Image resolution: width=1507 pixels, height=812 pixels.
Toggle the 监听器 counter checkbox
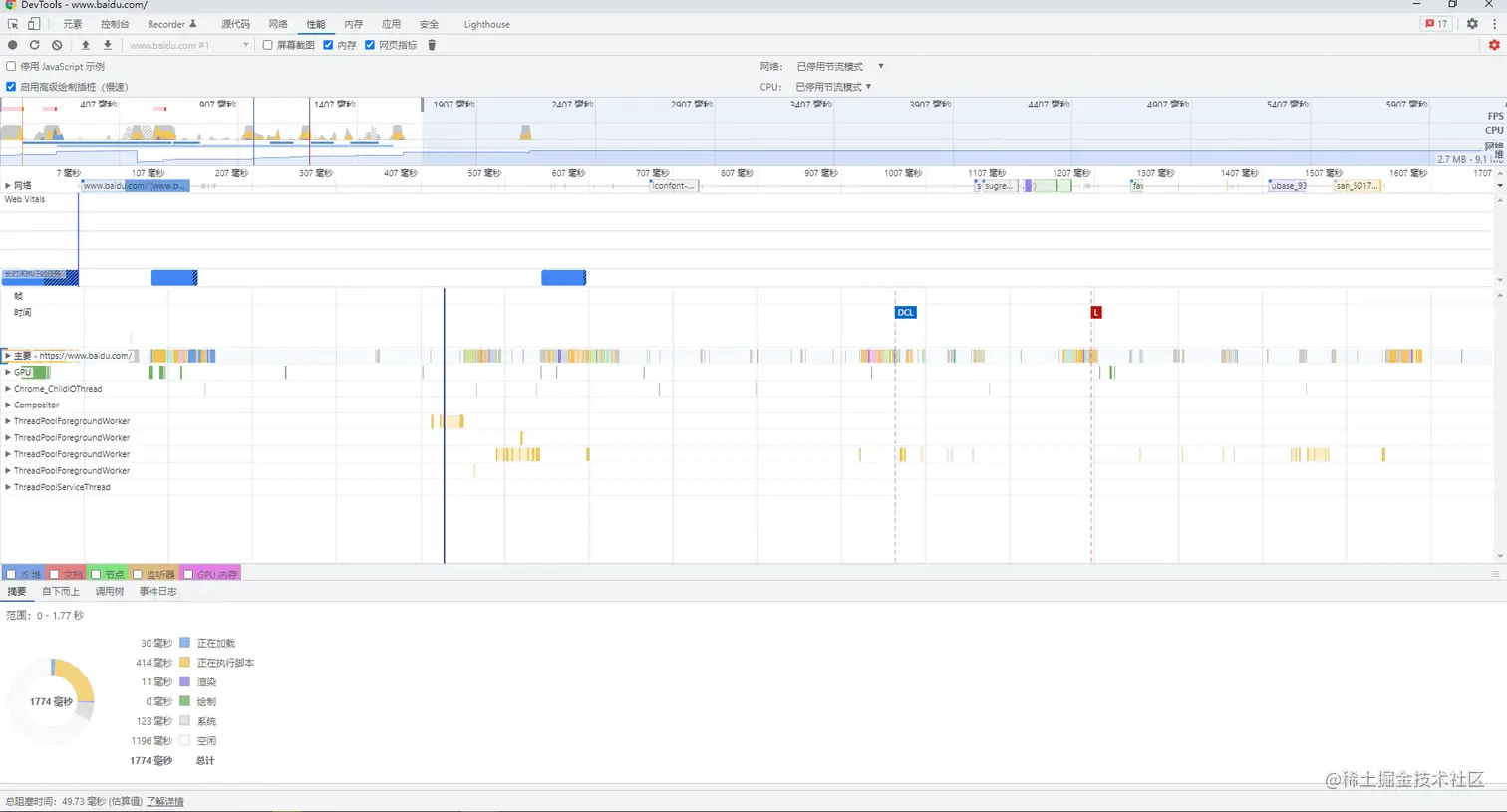tap(138, 574)
